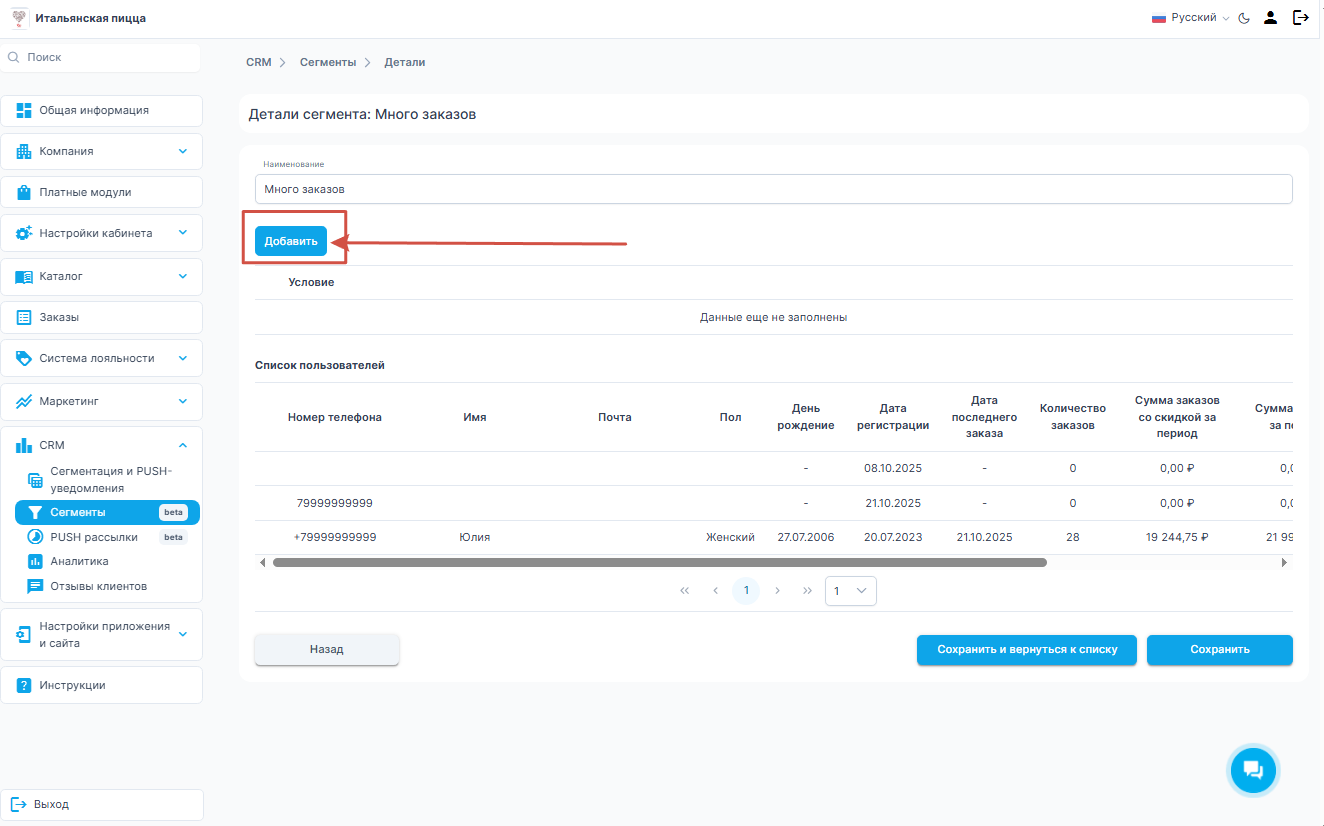
Task: Click the Наименование input field
Action: coord(773,189)
